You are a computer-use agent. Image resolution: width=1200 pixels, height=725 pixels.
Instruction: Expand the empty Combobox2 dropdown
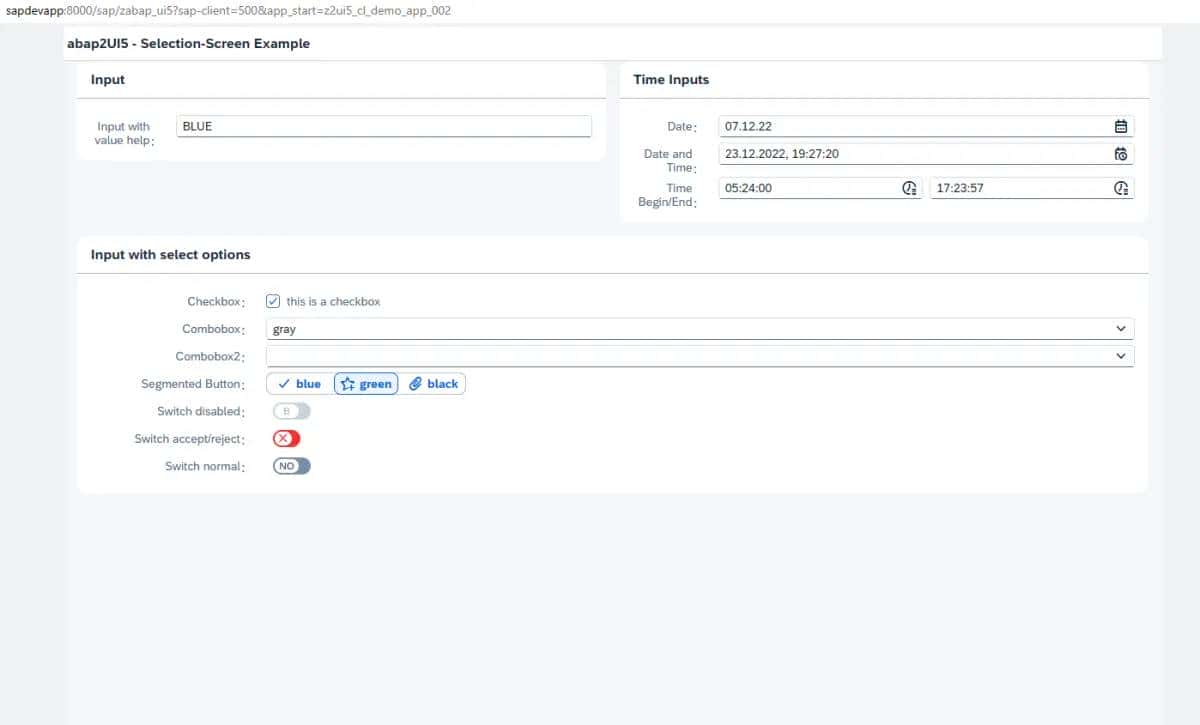click(1120, 355)
